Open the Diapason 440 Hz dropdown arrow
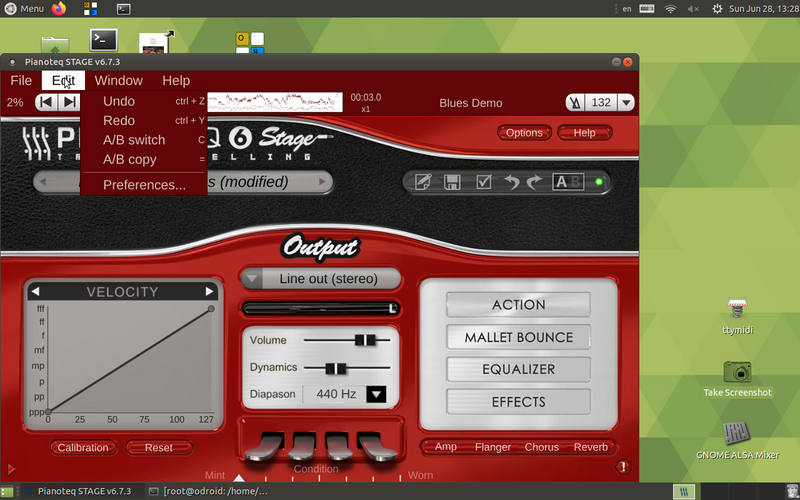This screenshot has height=500, width=800. [376, 394]
